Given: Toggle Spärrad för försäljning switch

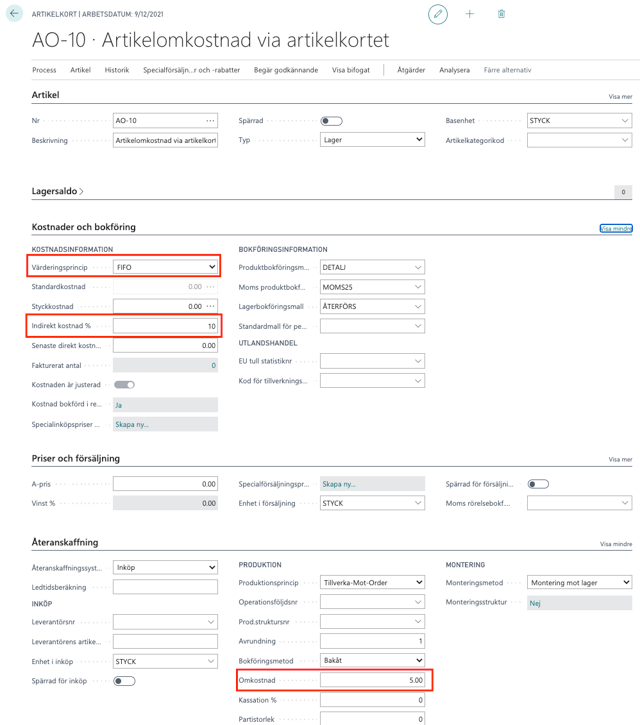Looking at the screenshot, I should 538,484.
